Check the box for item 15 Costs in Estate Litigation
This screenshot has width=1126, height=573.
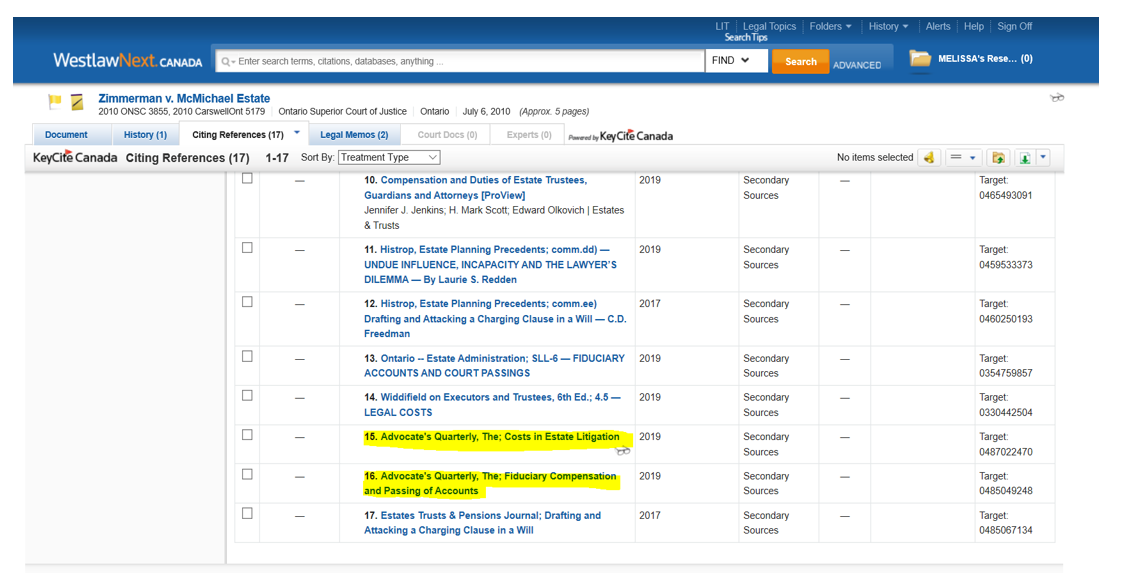point(247,435)
